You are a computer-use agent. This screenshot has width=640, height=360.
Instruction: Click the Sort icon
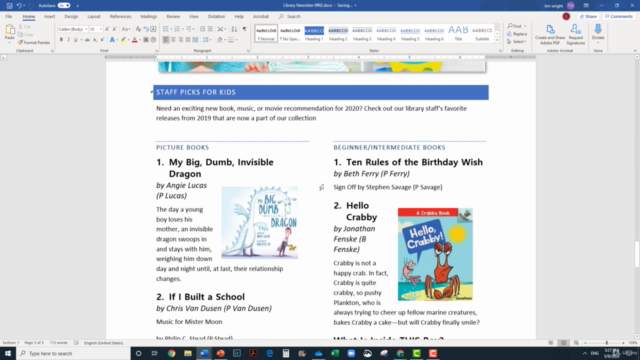[234, 29]
